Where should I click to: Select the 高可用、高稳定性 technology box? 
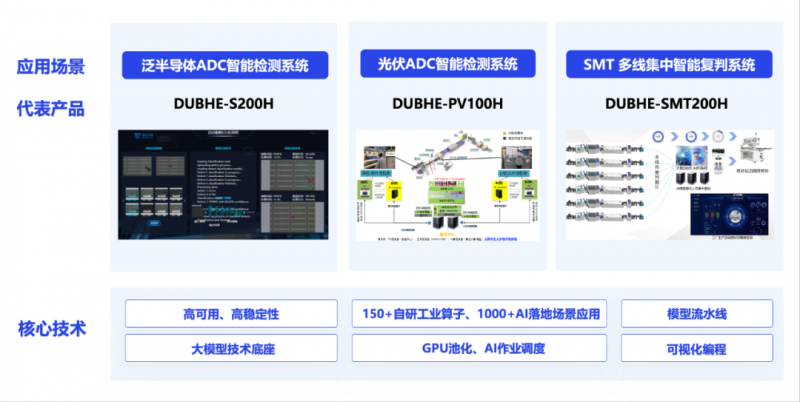click(231, 314)
